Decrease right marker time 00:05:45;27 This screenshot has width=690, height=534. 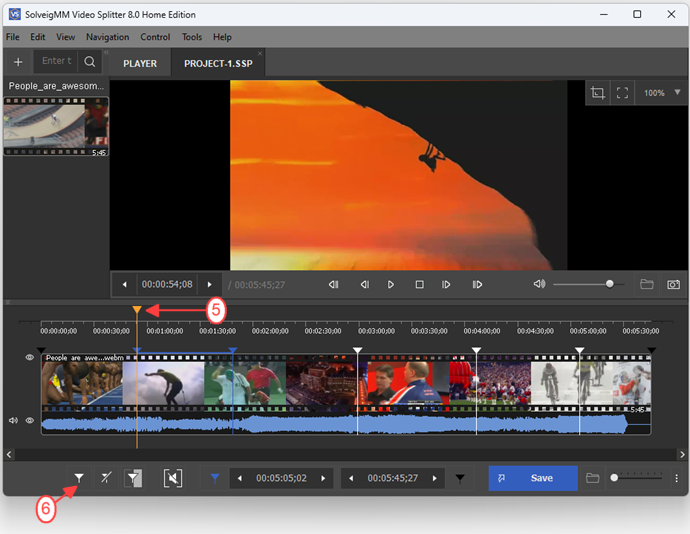351,478
